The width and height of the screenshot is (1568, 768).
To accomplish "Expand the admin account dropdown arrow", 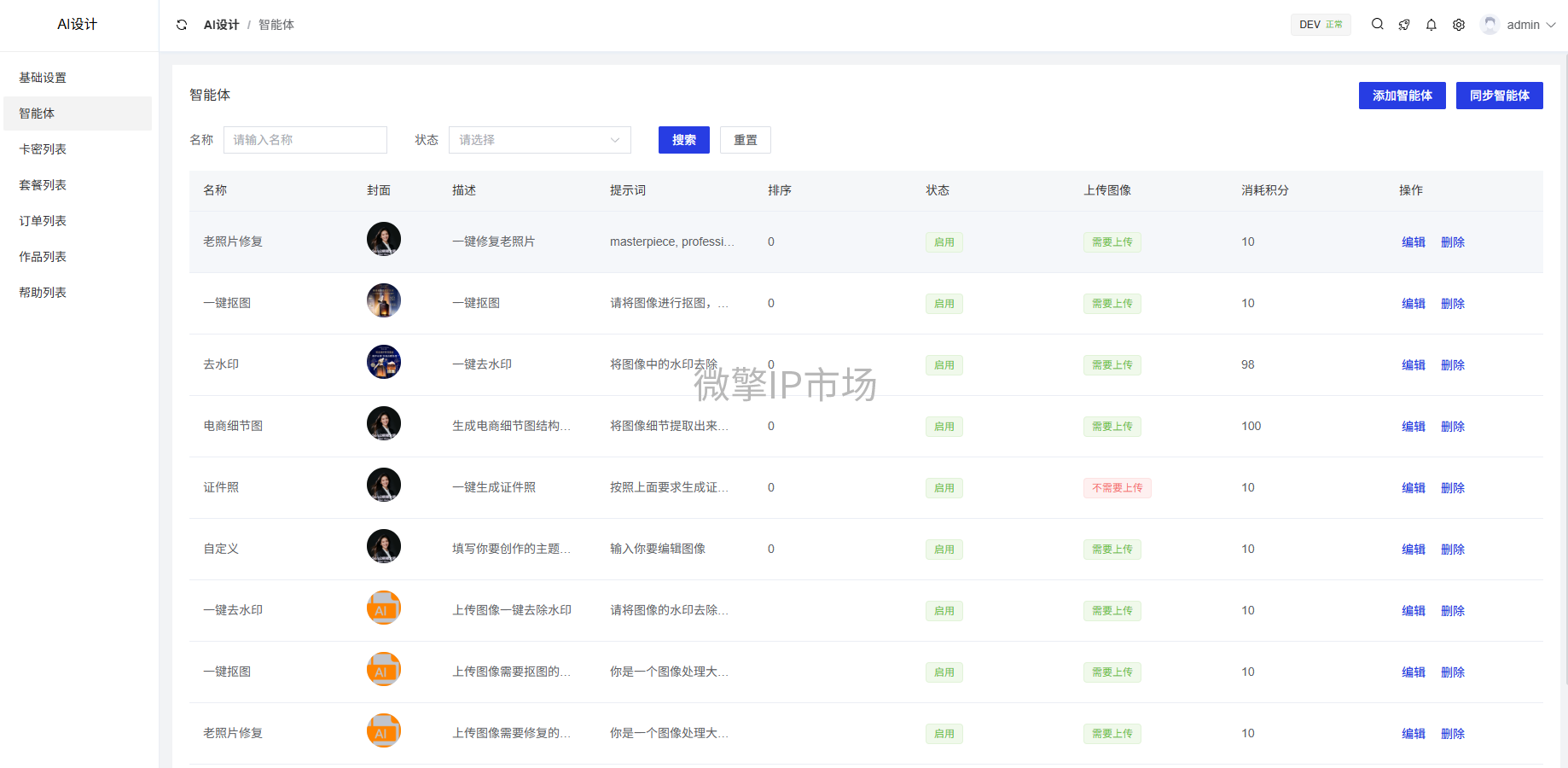I will pyautogui.click(x=1551, y=25).
